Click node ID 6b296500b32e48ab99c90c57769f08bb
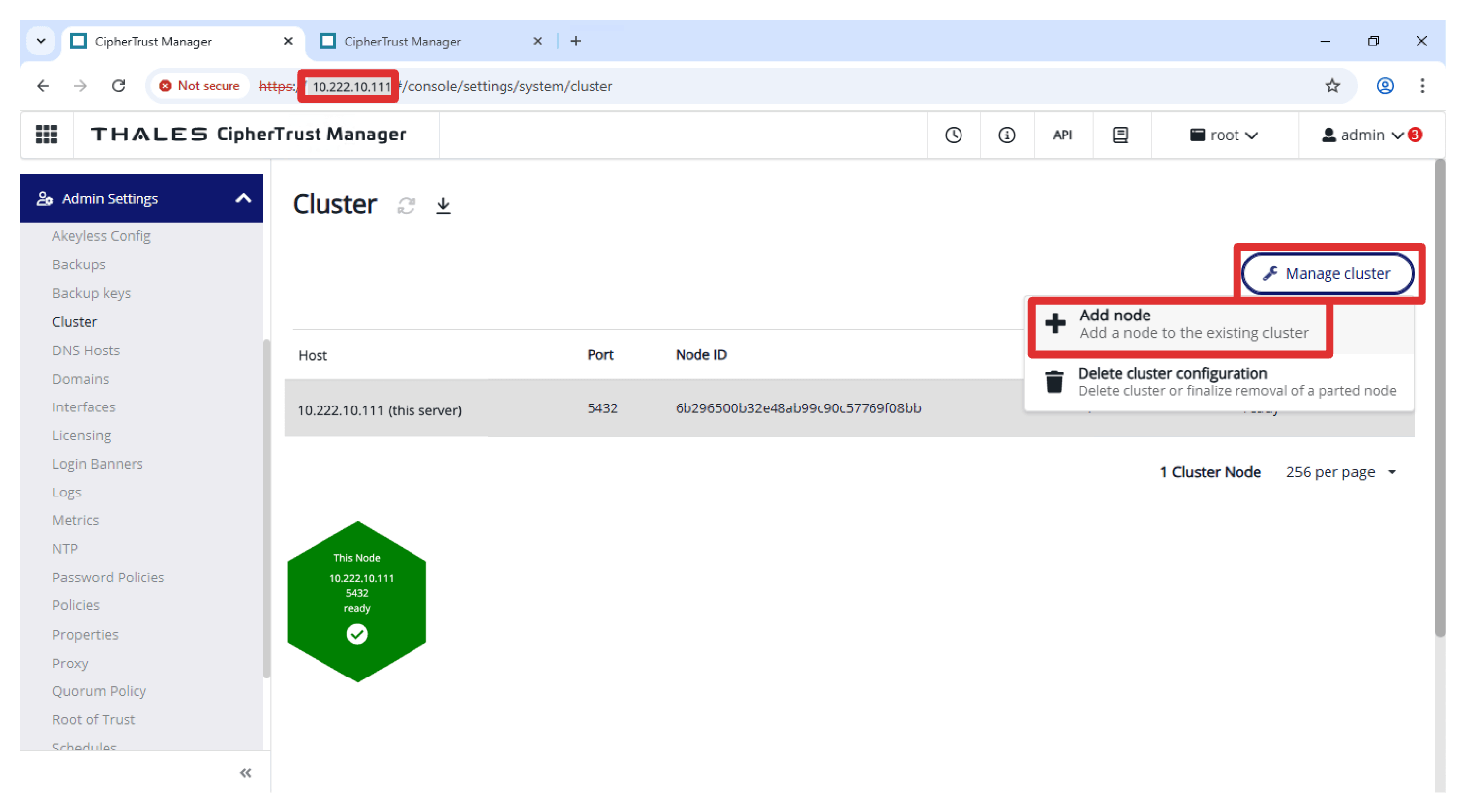Viewport: 1465px width, 812px height. click(798, 408)
